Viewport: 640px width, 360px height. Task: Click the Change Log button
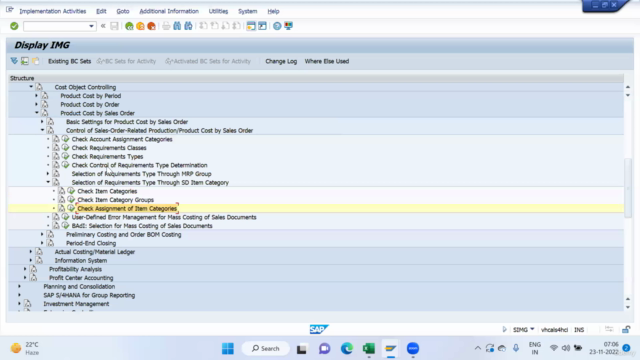[281, 61]
